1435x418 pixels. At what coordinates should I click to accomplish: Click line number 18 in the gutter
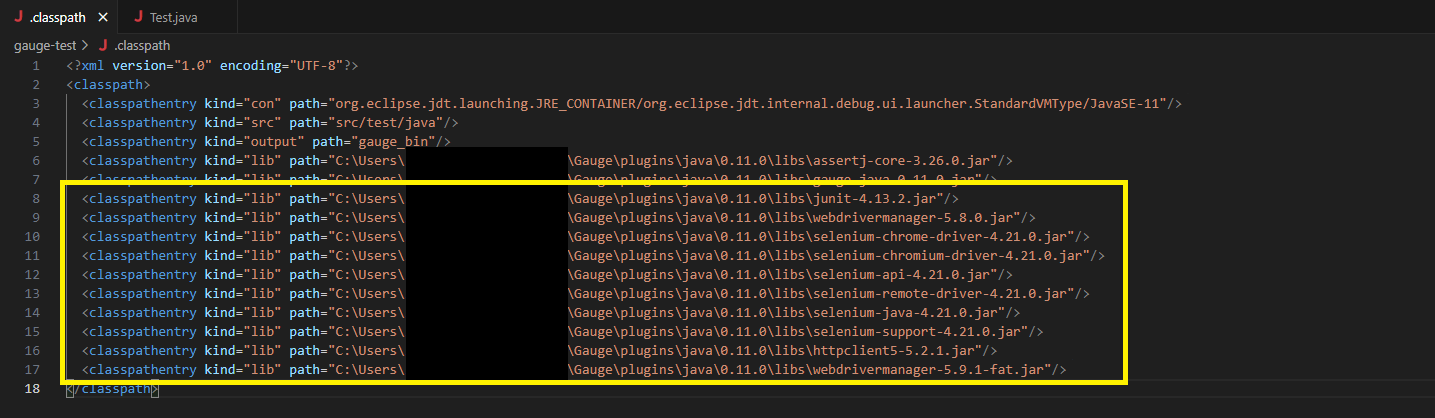[x=33, y=388]
